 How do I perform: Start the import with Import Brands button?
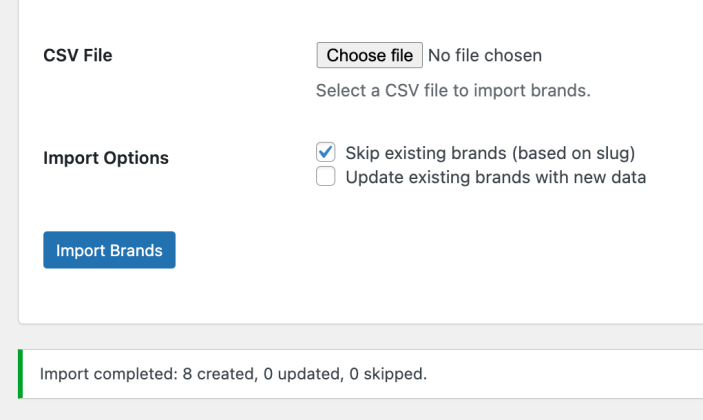109,250
